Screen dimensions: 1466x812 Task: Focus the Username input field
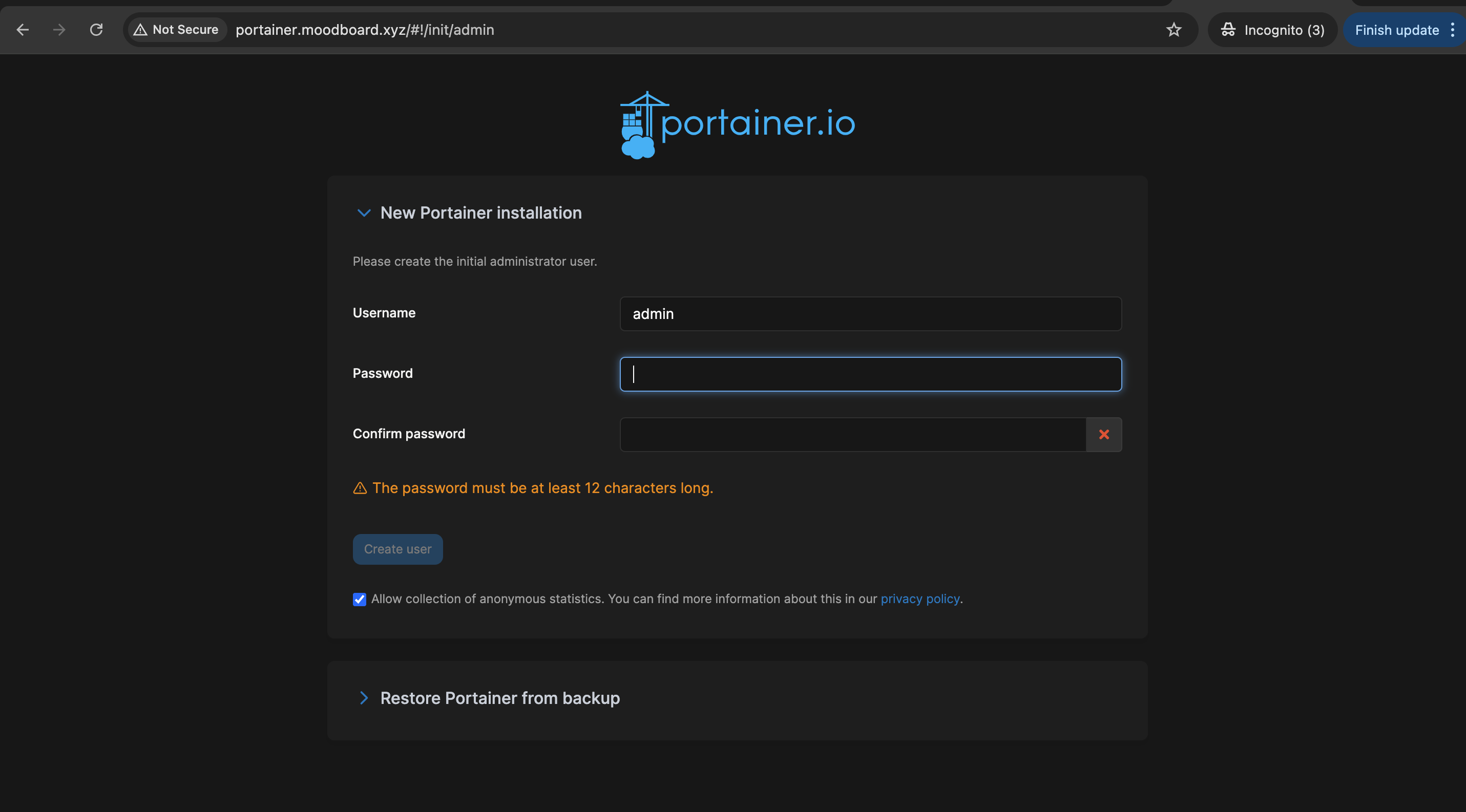click(x=870, y=314)
